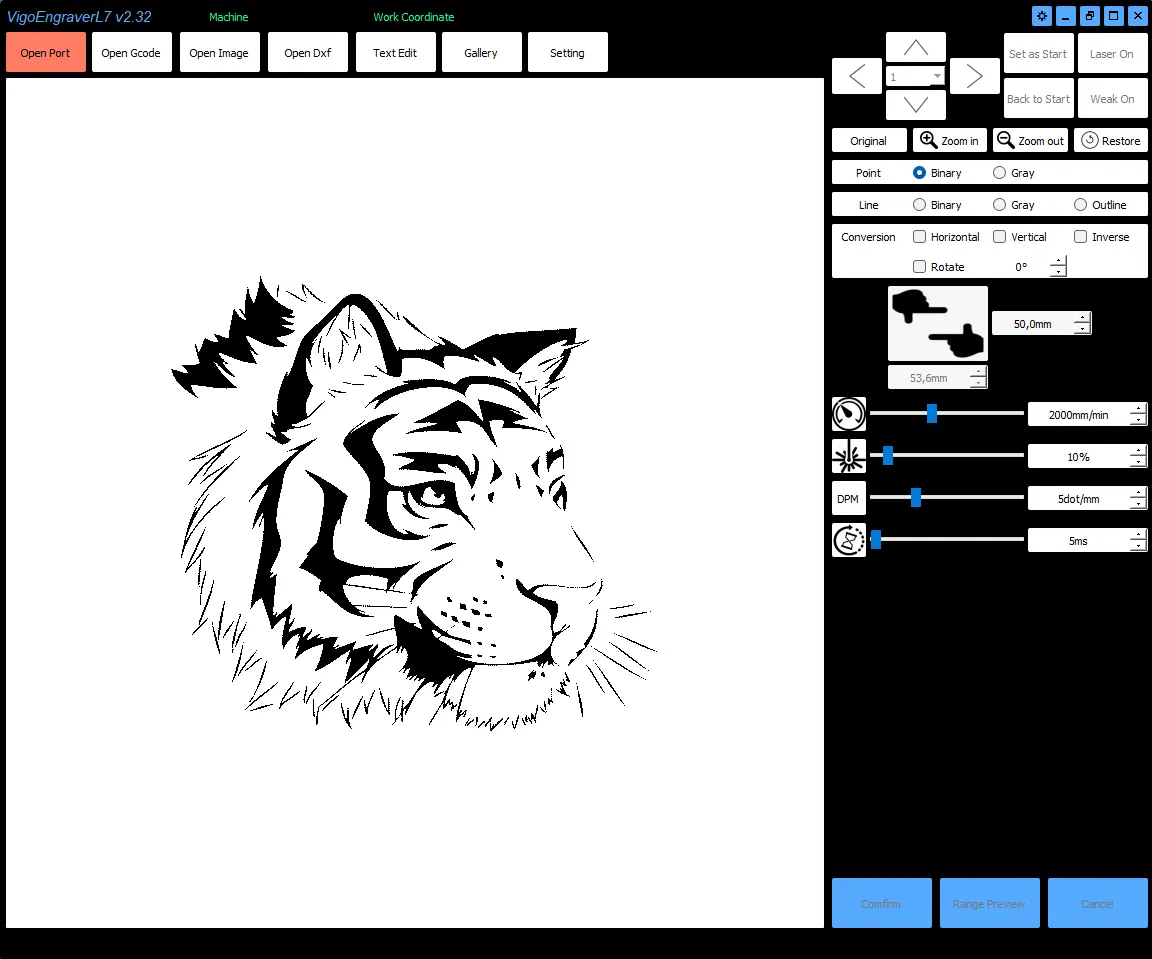1152x959 pixels.
Task: Click Weak On button
Action: point(1112,98)
